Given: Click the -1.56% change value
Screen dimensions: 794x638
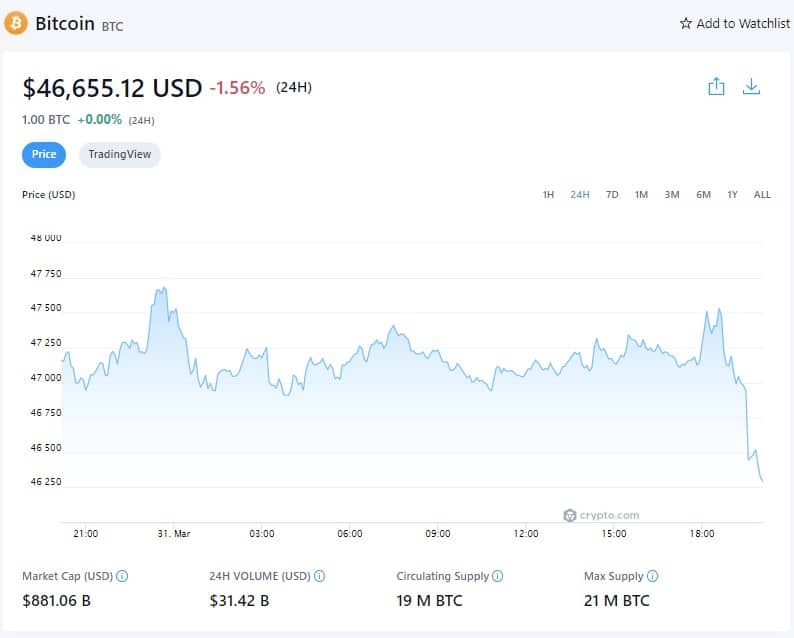Looking at the screenshot, I should point(237,88).
